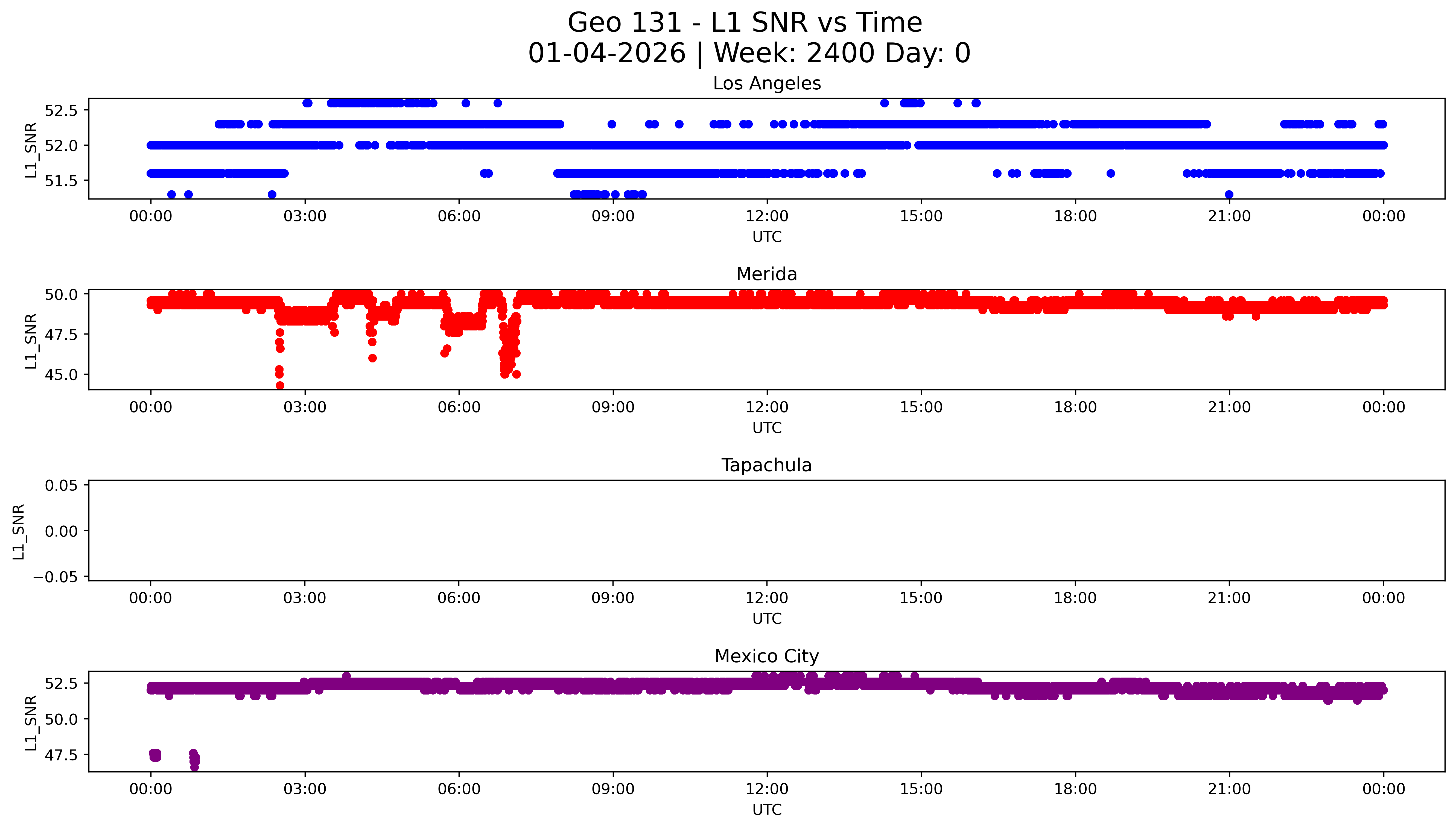Click the 'Los Angeles' subplot title
This screenshot has height=829, width=1456.
tap(766, 84)
